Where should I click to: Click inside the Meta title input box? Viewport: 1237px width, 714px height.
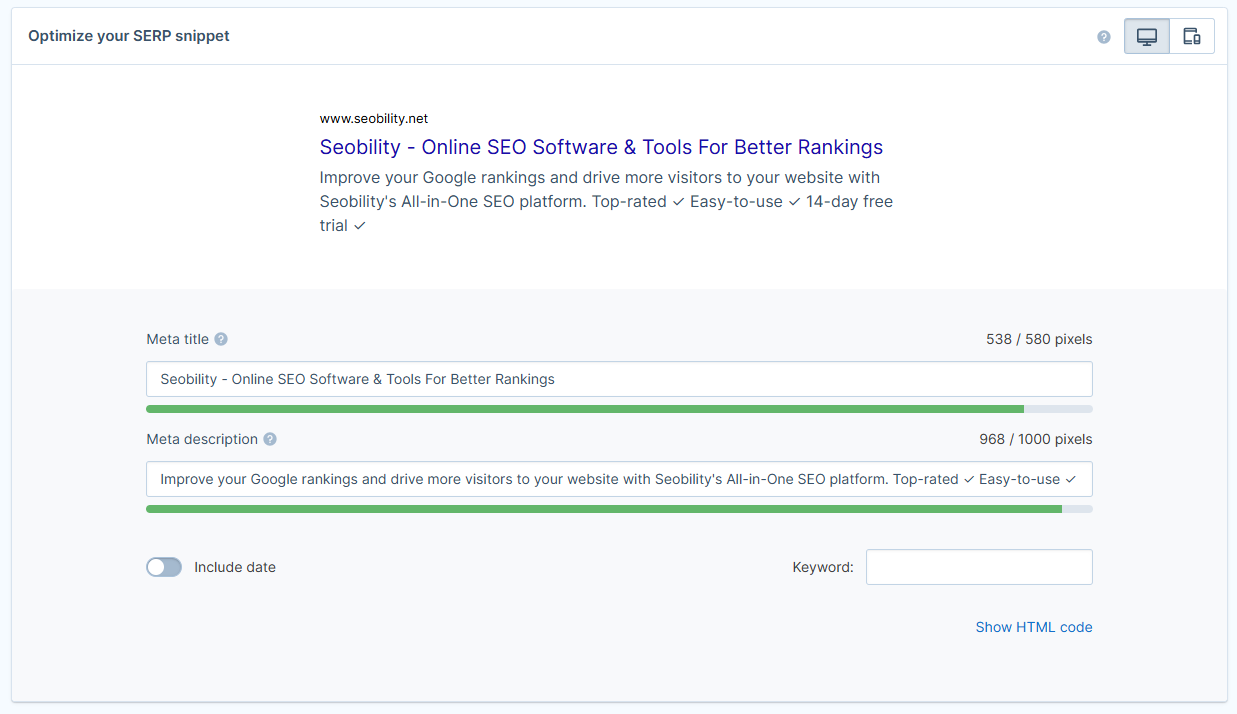(x=619, y=379)
